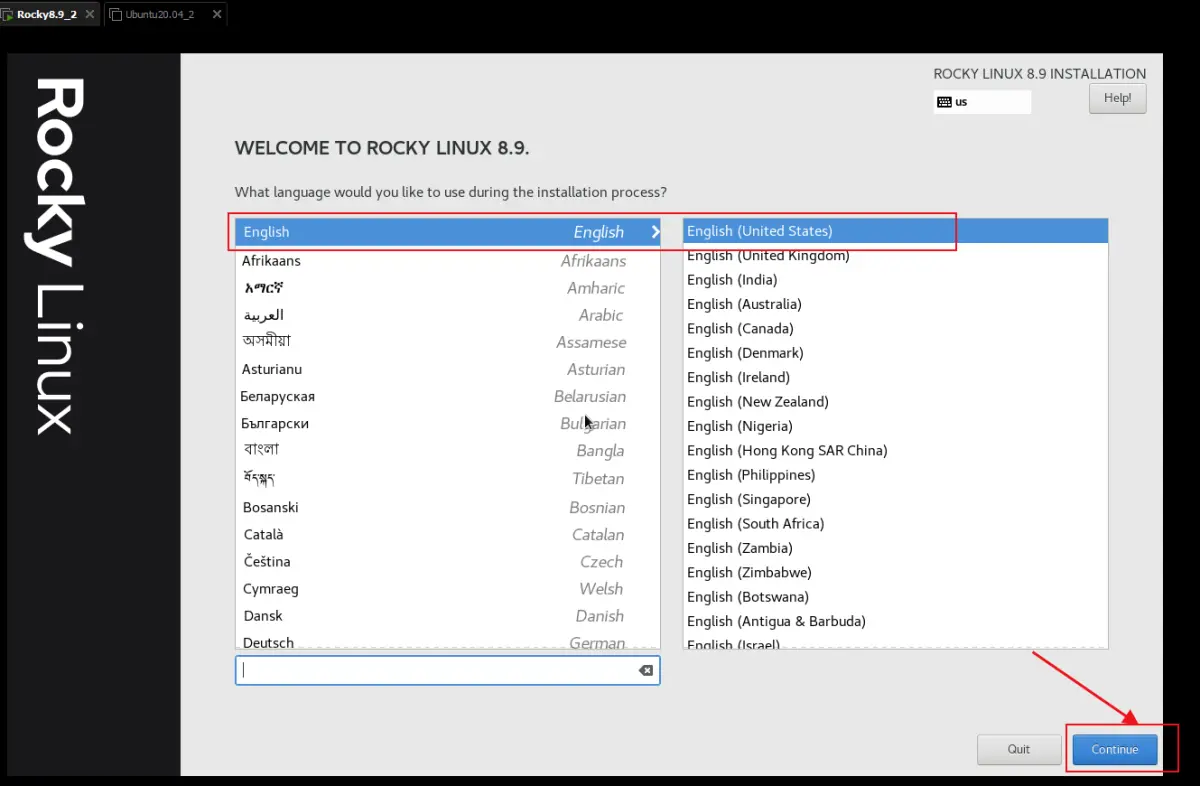Pick English (Denmark) locale
This screenshot has width=1200, height=786.
coord(896,353)
